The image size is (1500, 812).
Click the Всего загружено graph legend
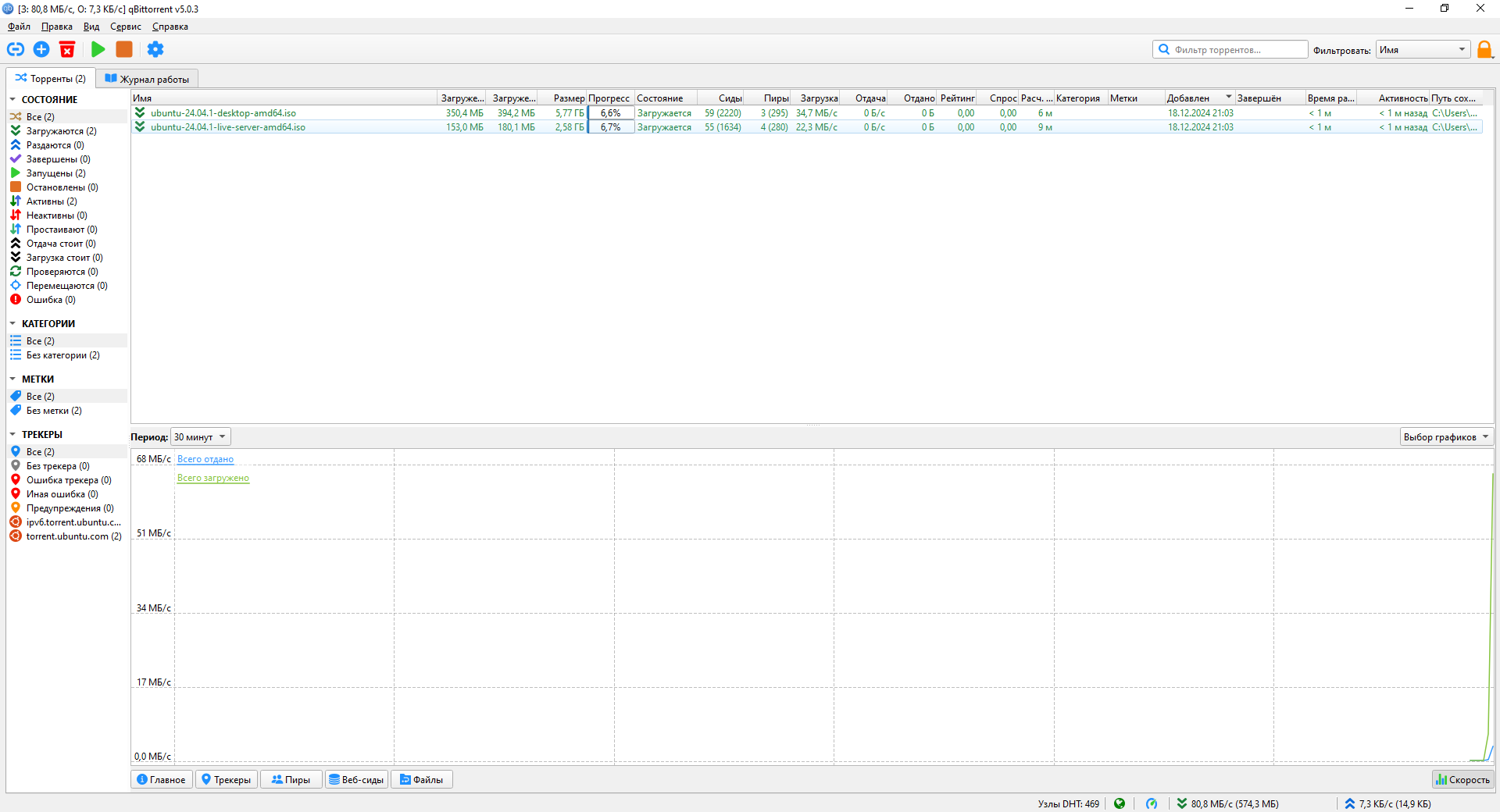[x=213, y=478]
